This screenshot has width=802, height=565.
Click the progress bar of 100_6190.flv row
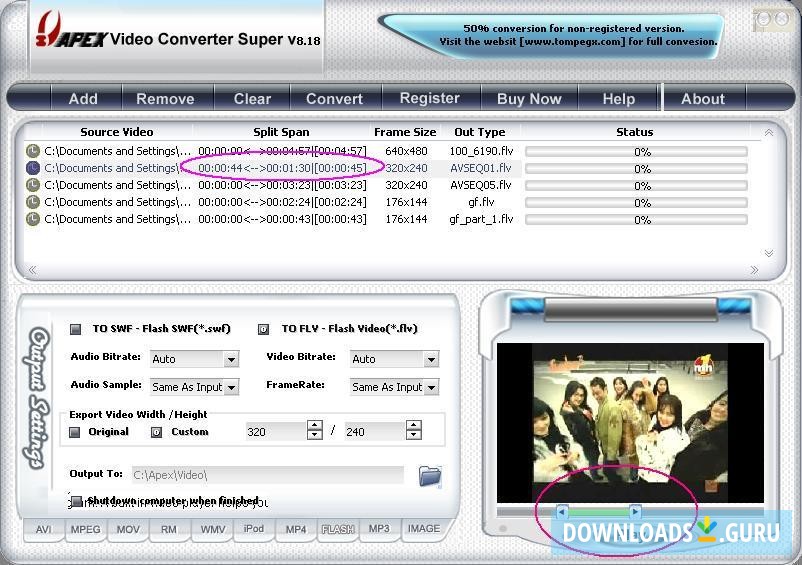pyautogui.click(x=636, y=151)
